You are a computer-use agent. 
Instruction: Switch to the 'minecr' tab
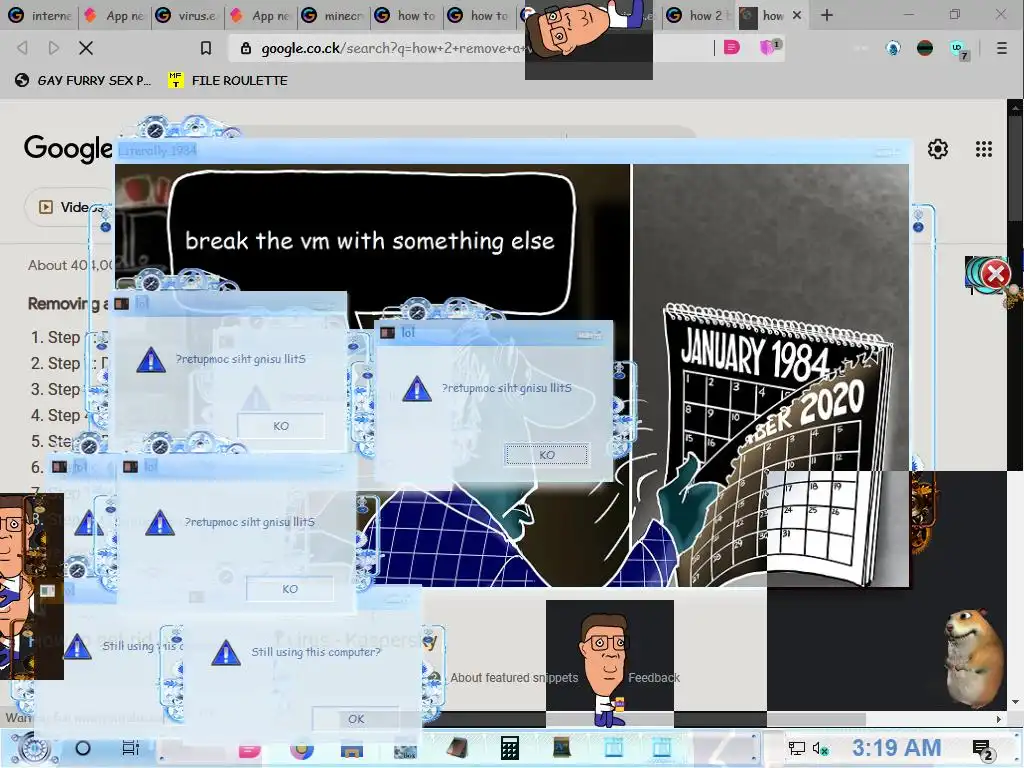coord(333,15)
